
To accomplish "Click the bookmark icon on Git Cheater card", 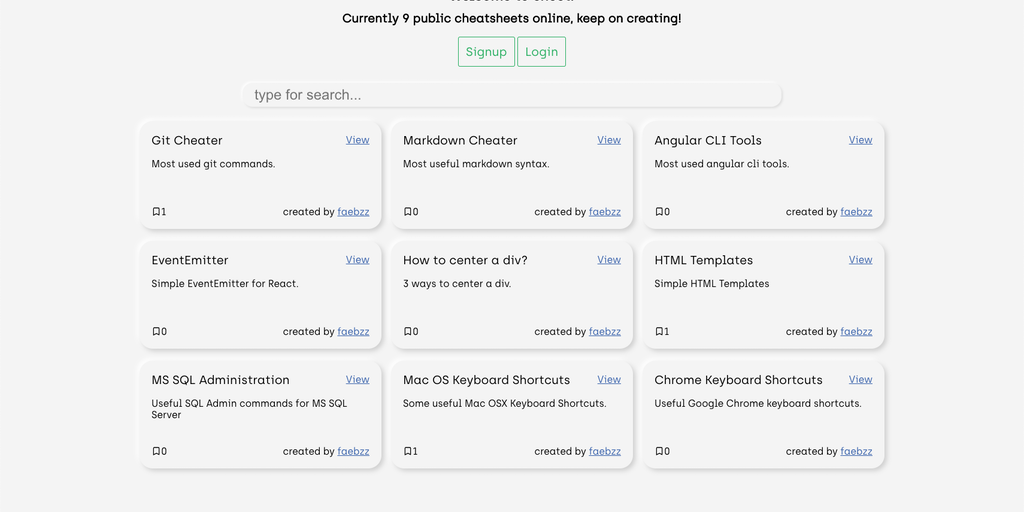I will click(x=156, y=212).
